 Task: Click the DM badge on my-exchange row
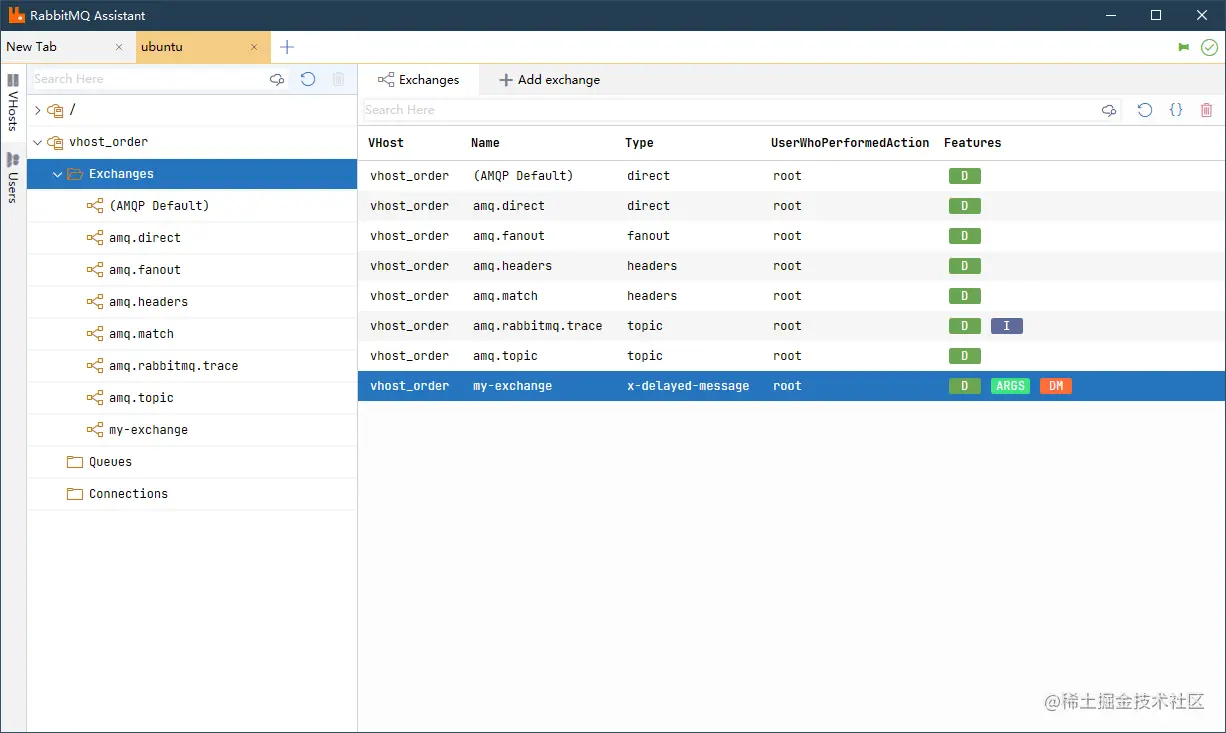(1056, 386)
